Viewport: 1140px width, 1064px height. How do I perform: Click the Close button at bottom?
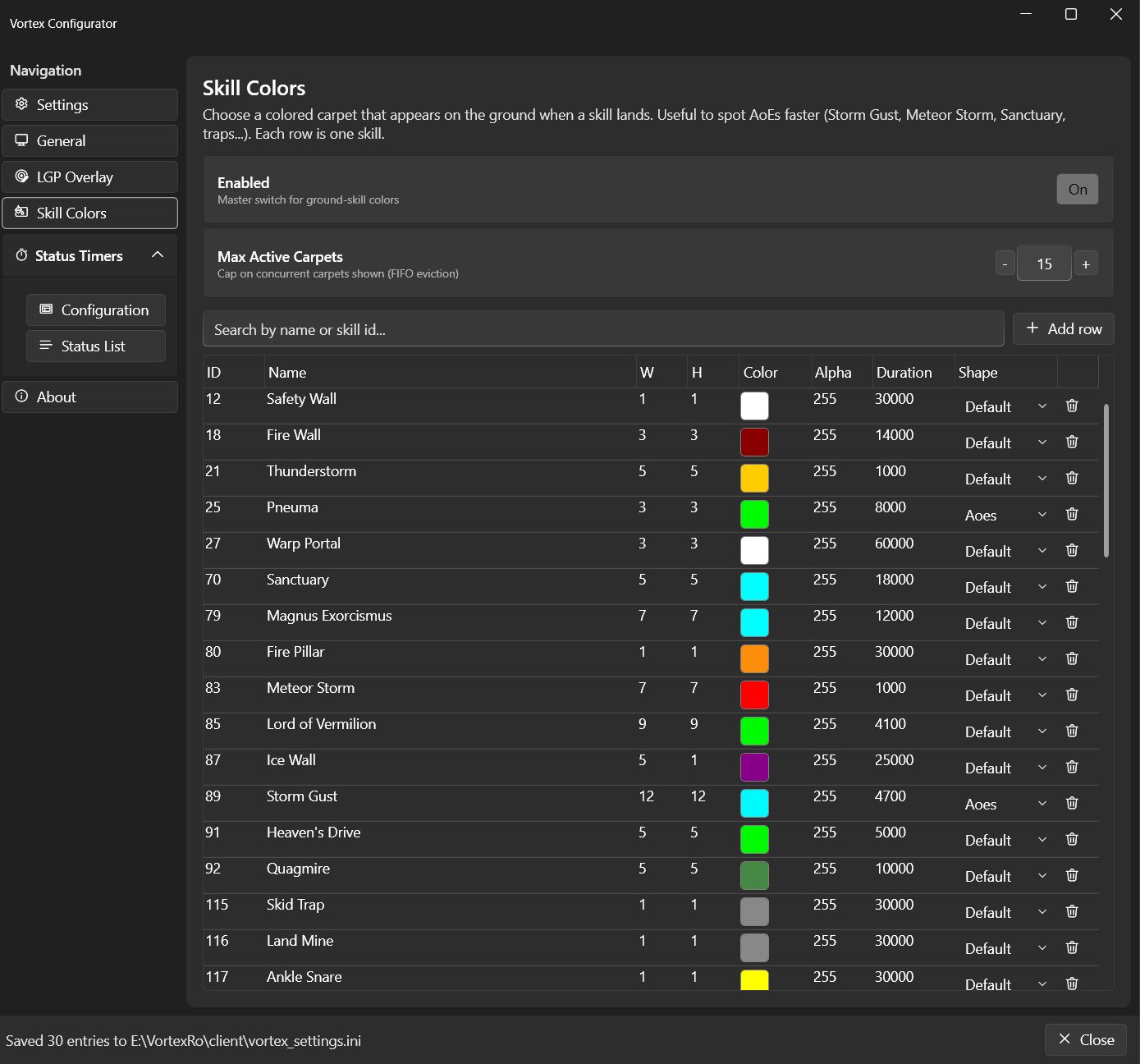click(1085, 1039)
